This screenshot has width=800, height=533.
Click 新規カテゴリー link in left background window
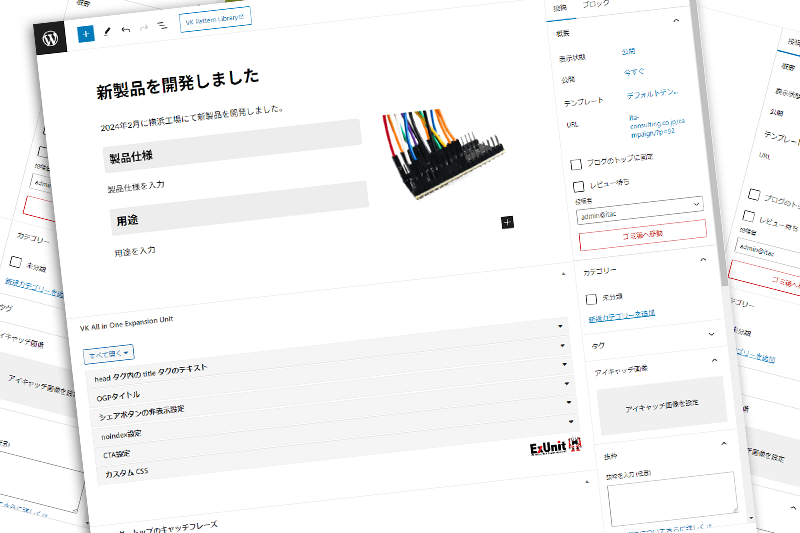[34, 288]
